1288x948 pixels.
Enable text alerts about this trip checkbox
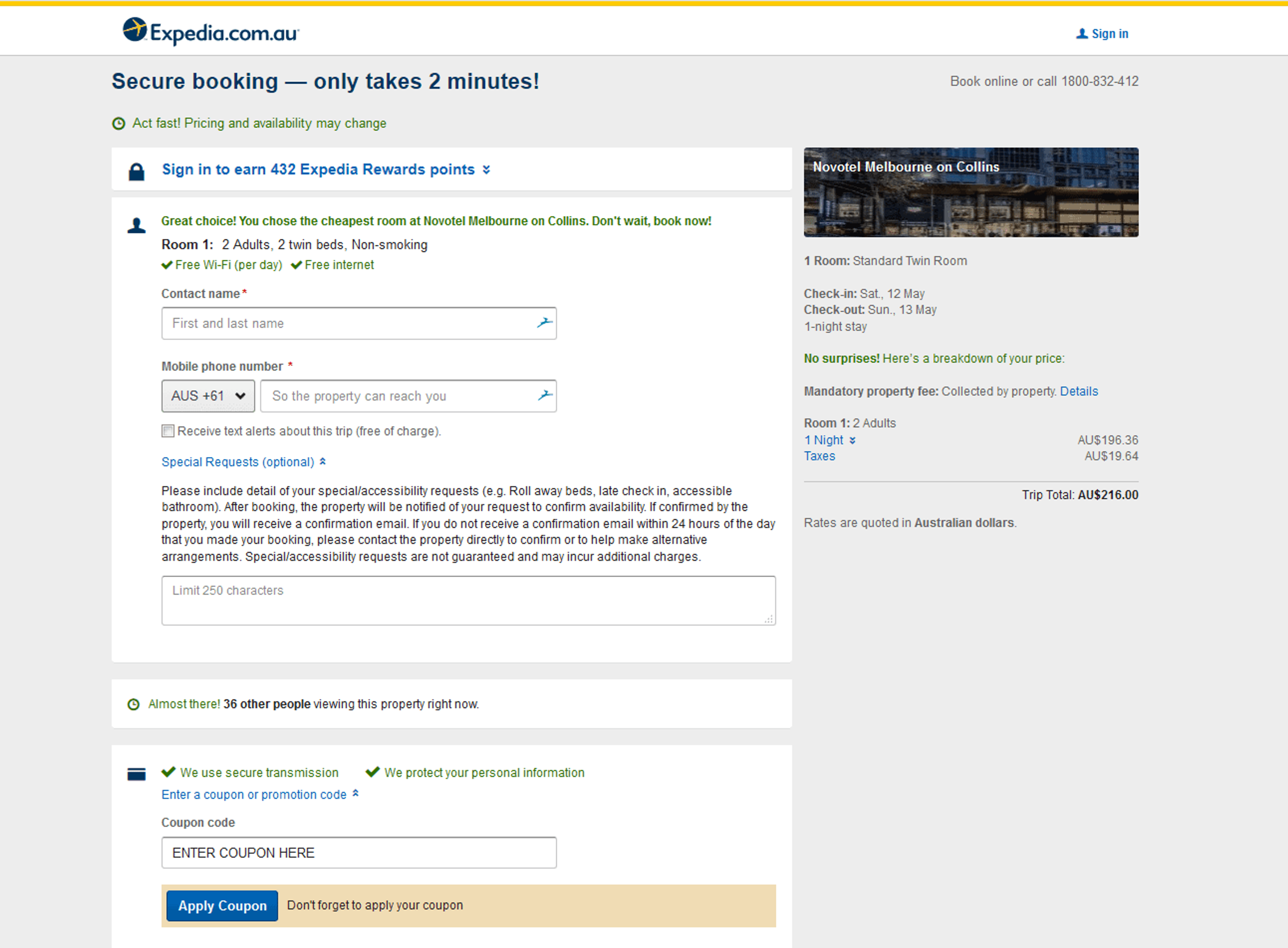(x=168, y=431)
